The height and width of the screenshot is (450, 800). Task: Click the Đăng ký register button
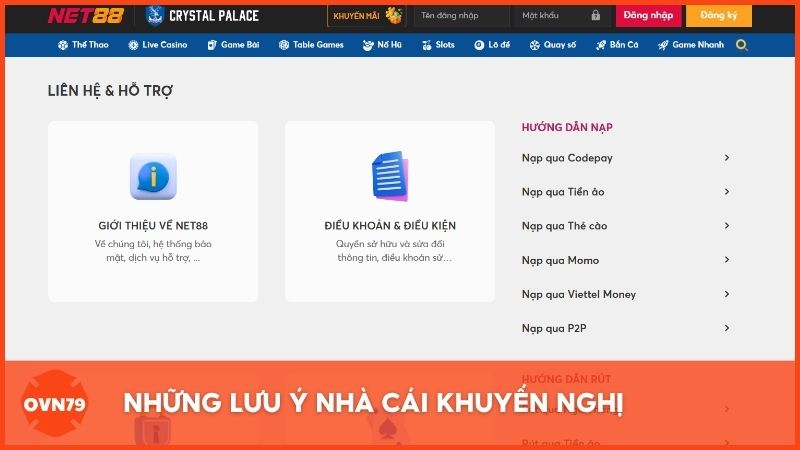pos(718,16)
